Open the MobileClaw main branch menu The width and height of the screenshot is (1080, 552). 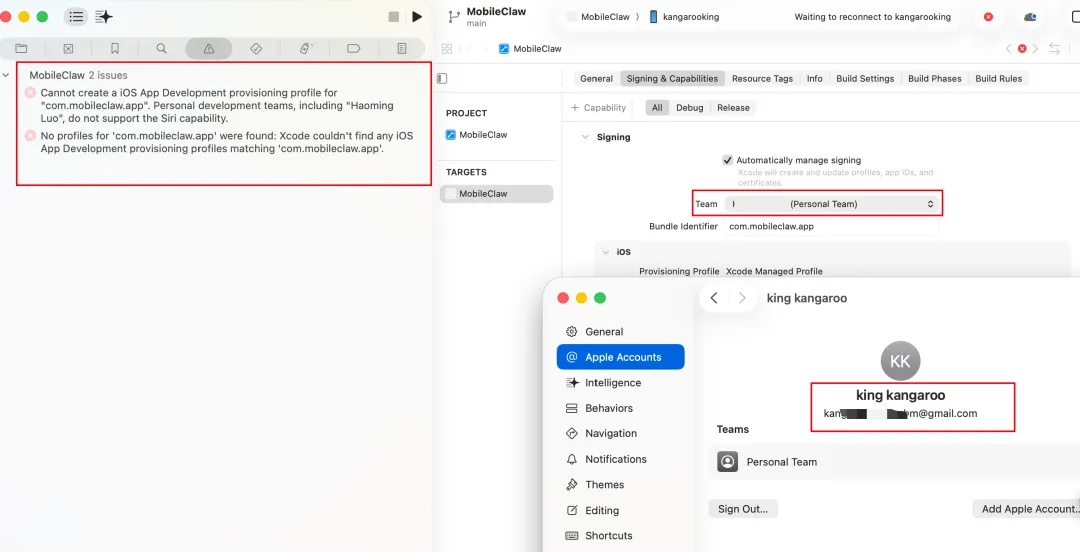click(x=487, y=17)
